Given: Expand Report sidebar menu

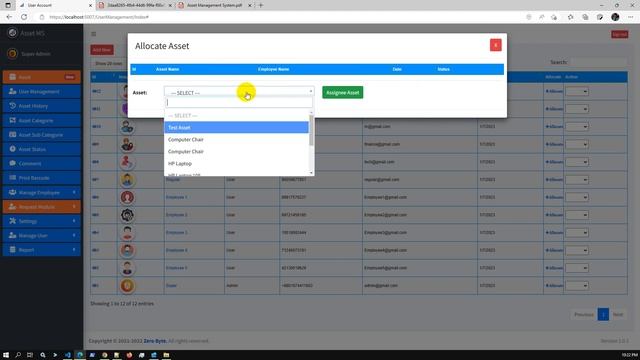Looking at the screenshot, I should pyautogui.click(x=42, y=250).
